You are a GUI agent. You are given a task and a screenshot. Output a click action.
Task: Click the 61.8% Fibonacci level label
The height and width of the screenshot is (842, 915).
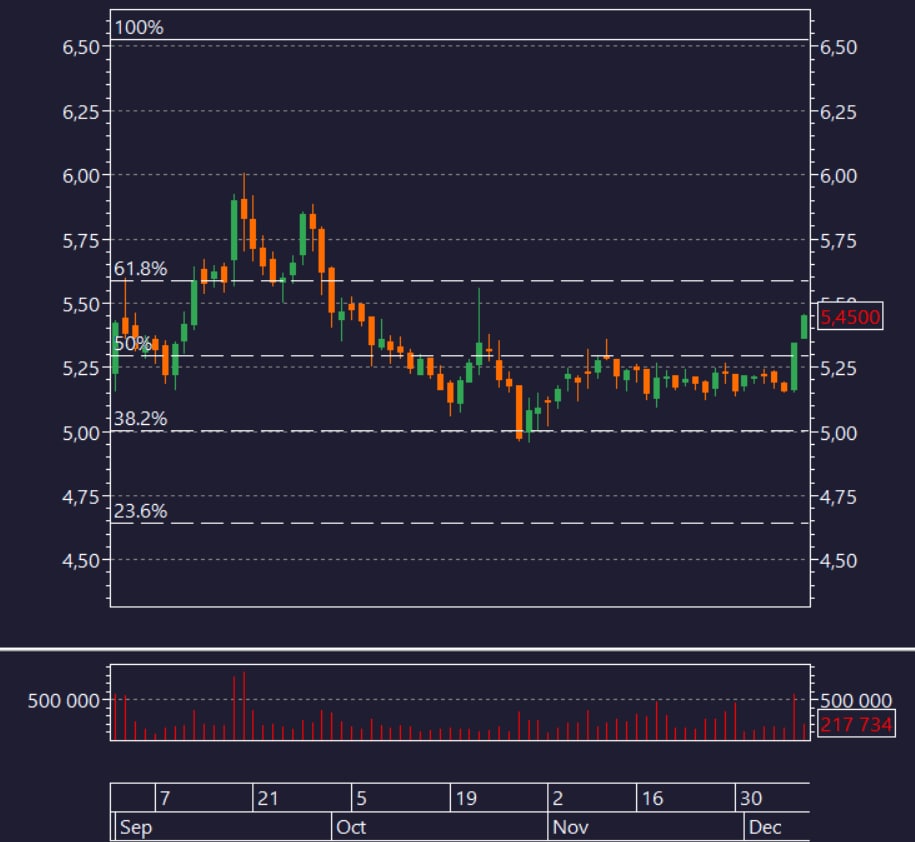[140, 268]
